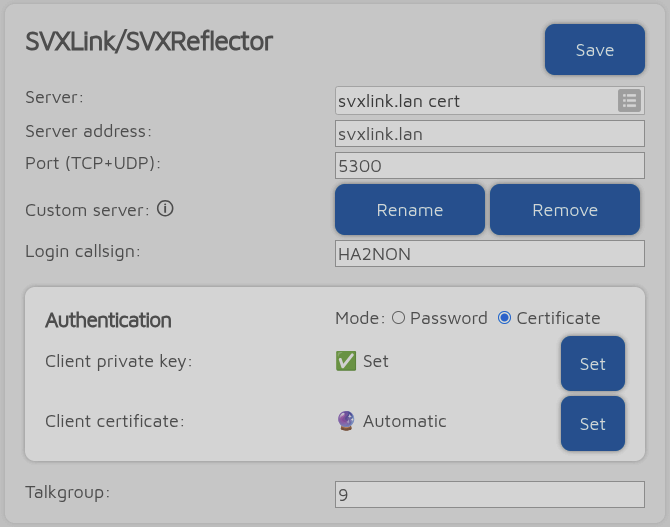Rename the custom server
The width and height of the screenshot is (670, 527).
410,210
